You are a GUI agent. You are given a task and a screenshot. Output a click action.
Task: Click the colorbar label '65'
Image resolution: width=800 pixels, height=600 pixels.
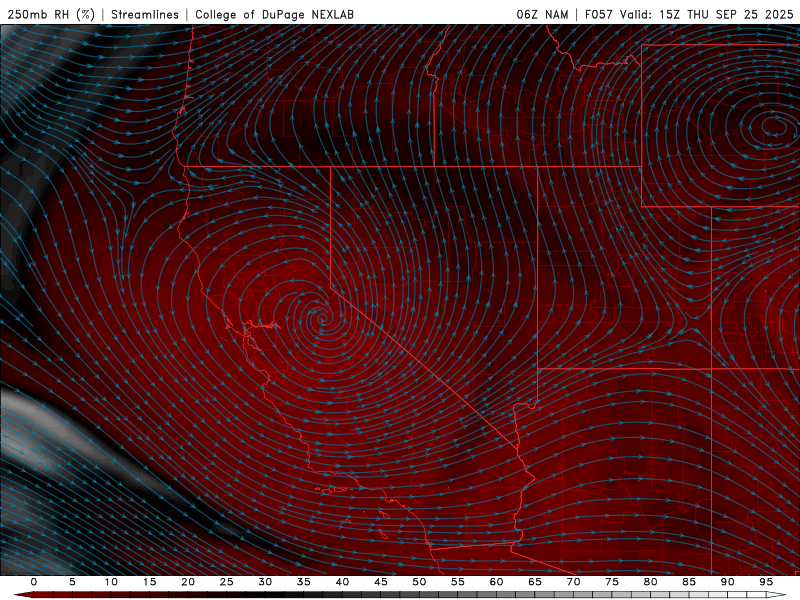[x=535, y=582]
